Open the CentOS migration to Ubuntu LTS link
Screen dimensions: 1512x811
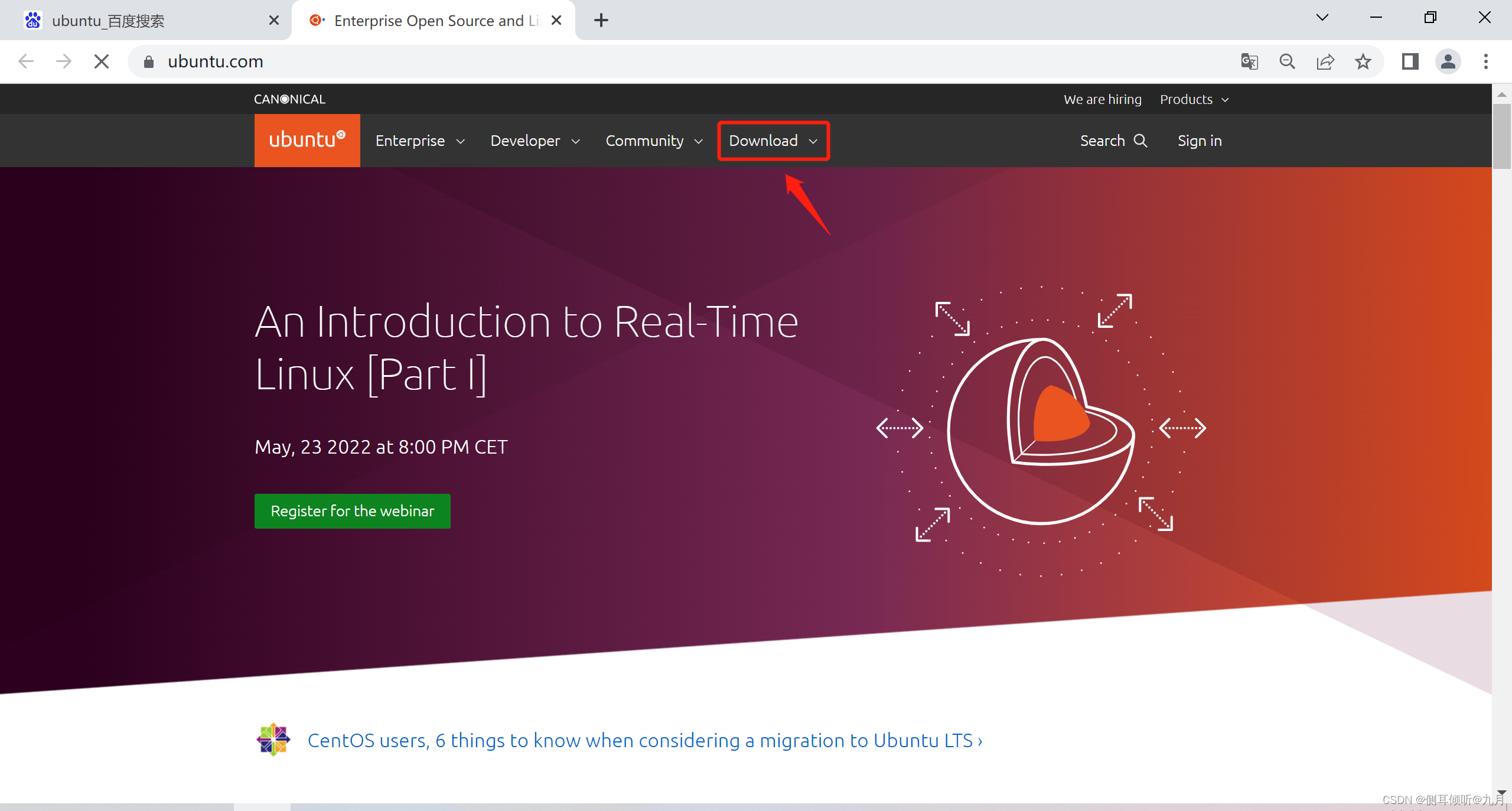645,740
